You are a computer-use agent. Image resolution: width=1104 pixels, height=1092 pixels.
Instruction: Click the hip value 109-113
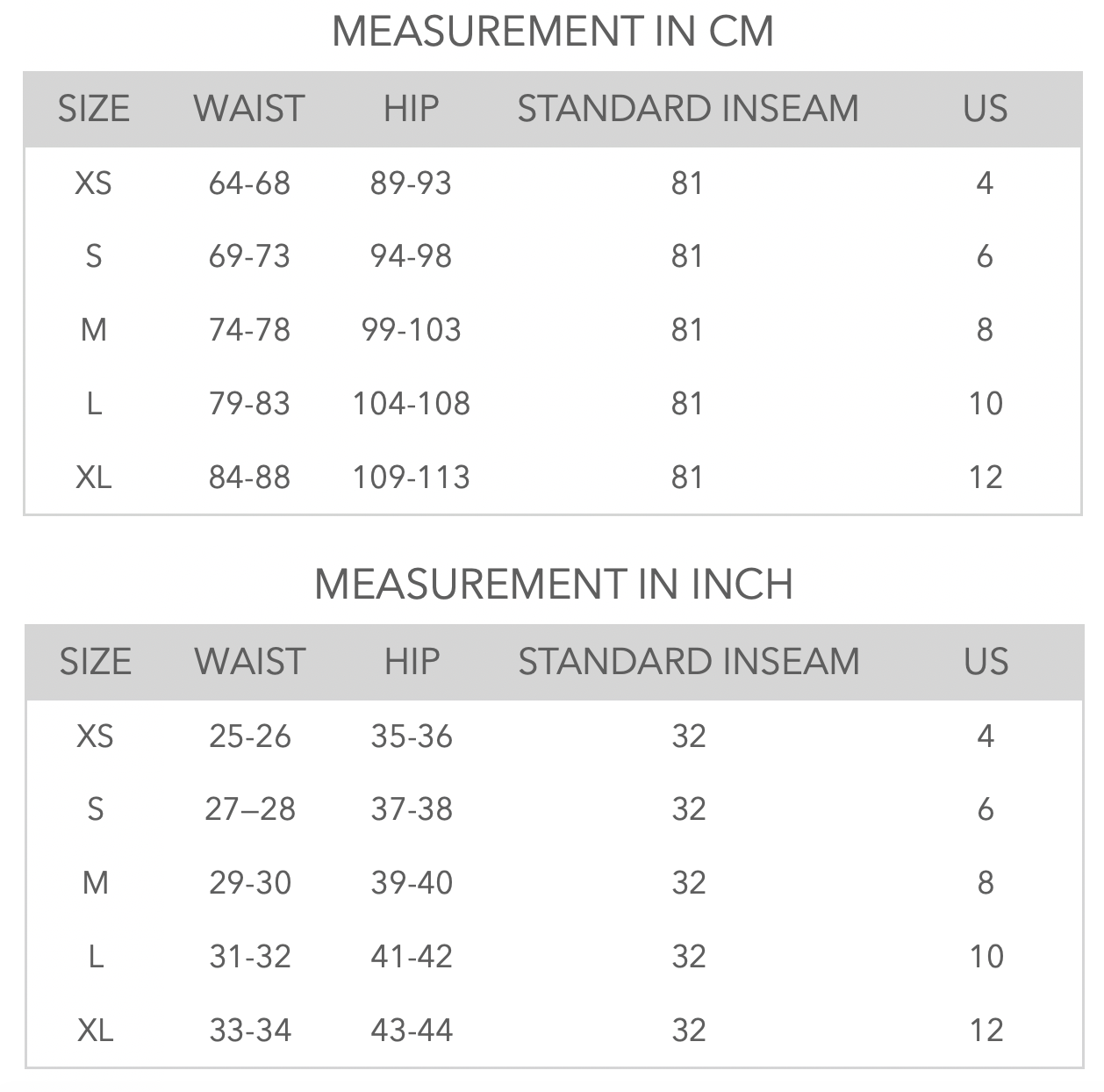[x=411, y=478]
